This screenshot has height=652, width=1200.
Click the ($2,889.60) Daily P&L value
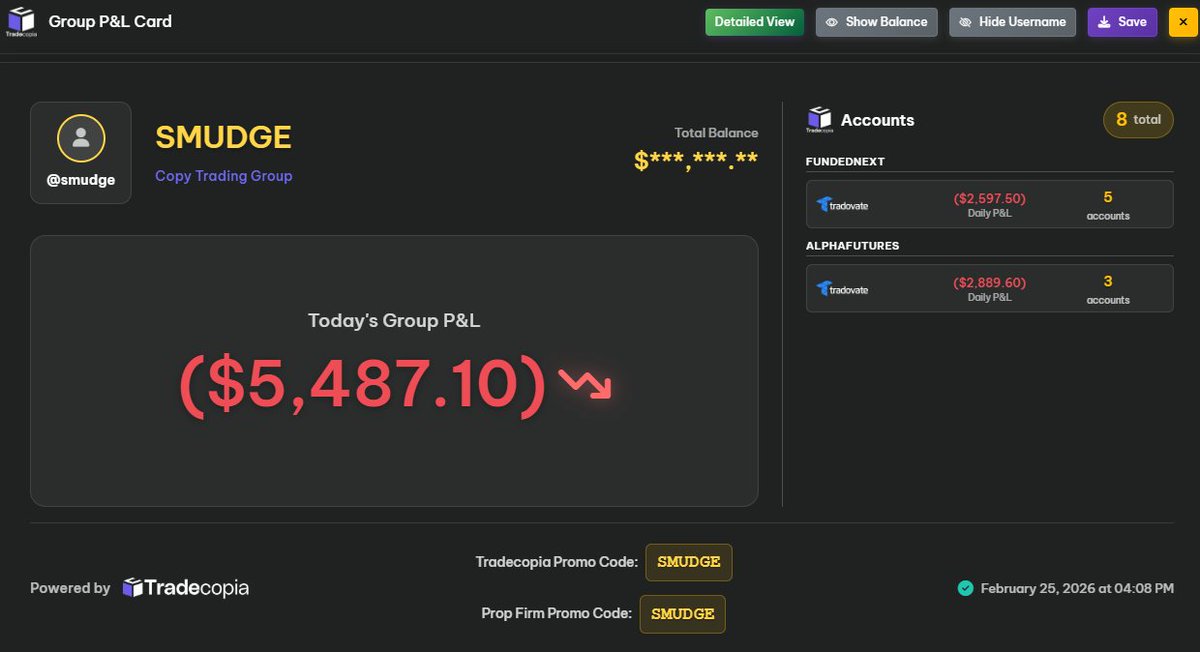pyautogui.click(x=989, y=283)
